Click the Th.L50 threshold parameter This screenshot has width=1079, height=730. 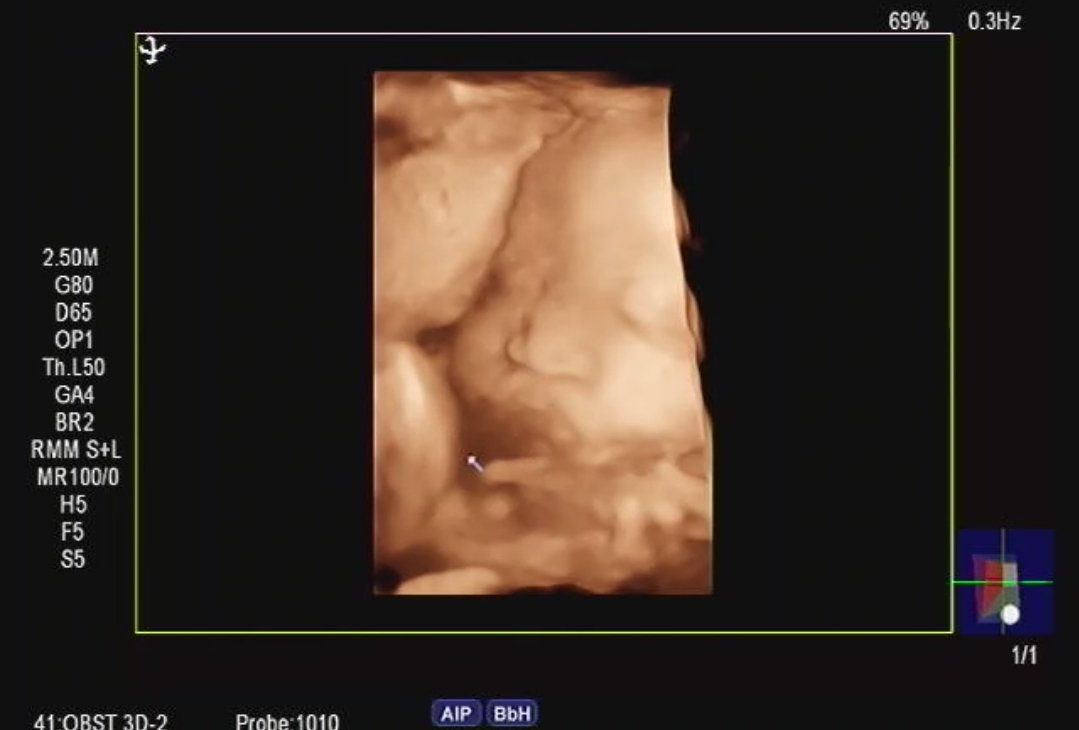point(72,368)
